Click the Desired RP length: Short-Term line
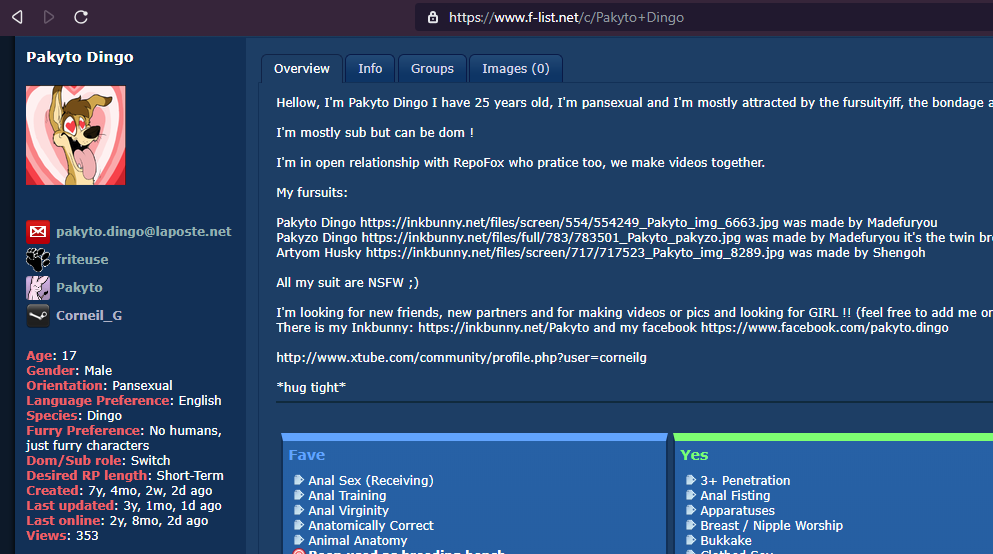993x554 pixels. click(125, 475)
